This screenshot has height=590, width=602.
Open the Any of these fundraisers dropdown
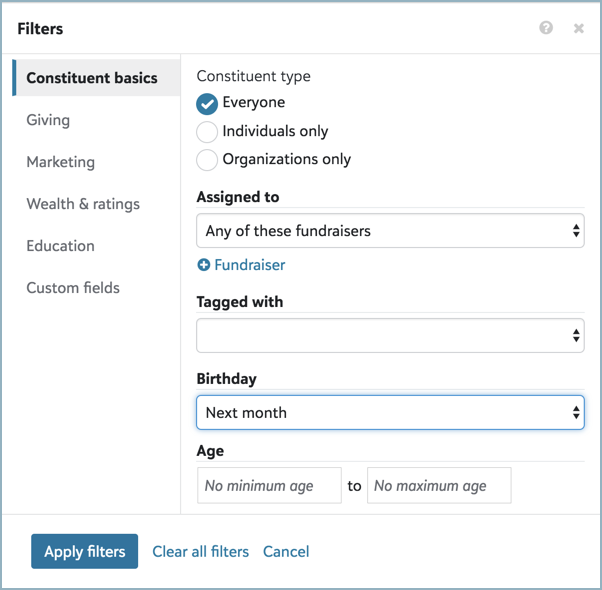click(390, 231)
